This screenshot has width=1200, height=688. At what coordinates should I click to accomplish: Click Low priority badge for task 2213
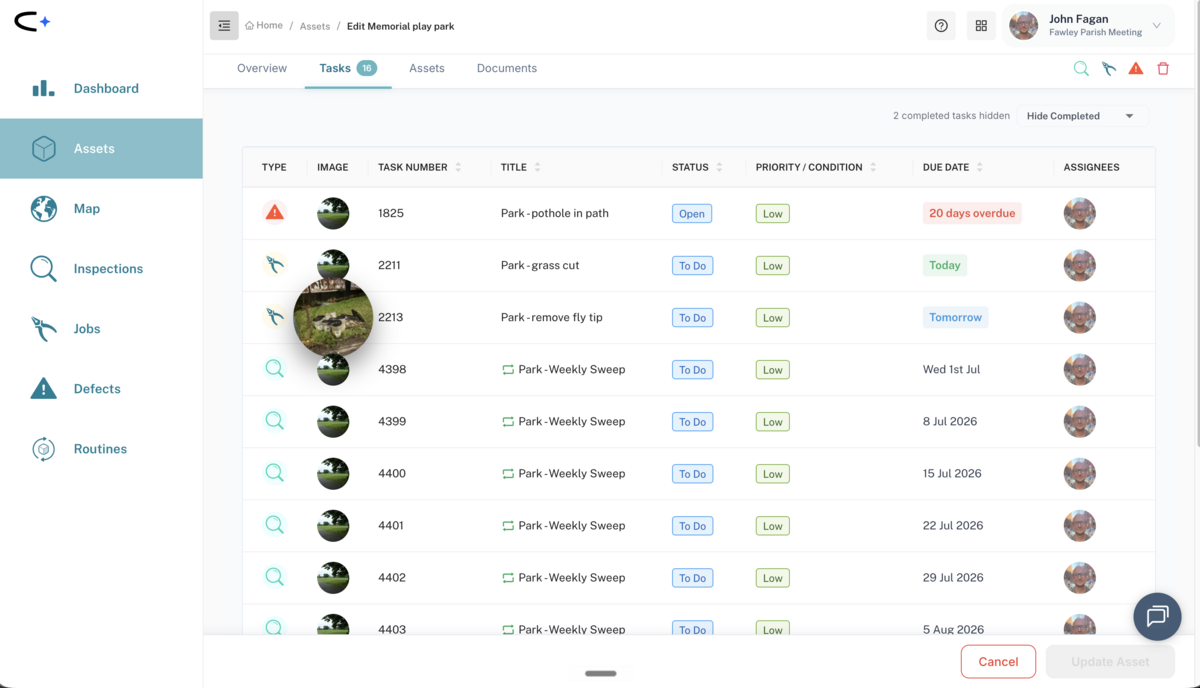click(773, 317)
